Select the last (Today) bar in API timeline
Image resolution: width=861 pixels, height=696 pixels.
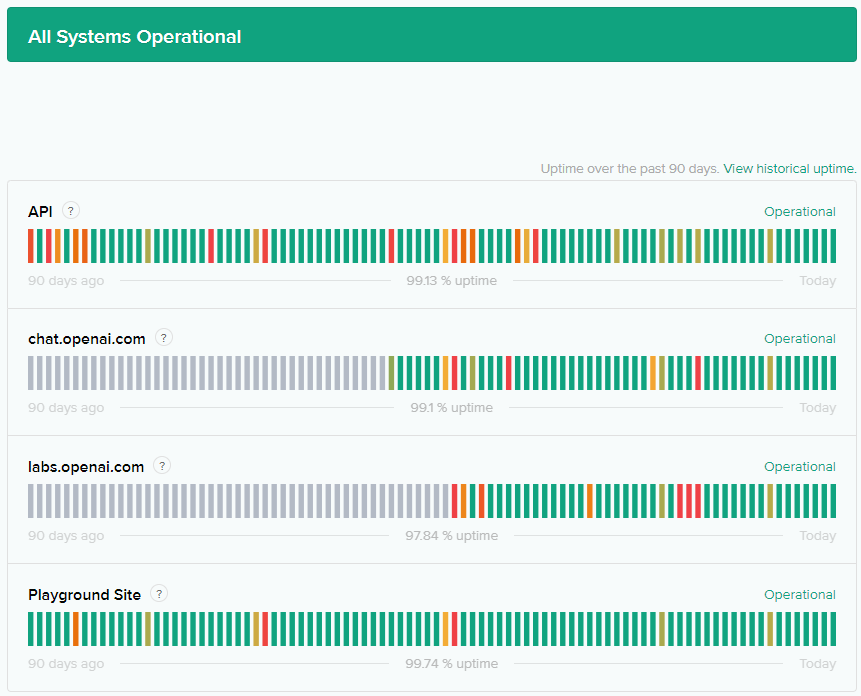(833, 246)
